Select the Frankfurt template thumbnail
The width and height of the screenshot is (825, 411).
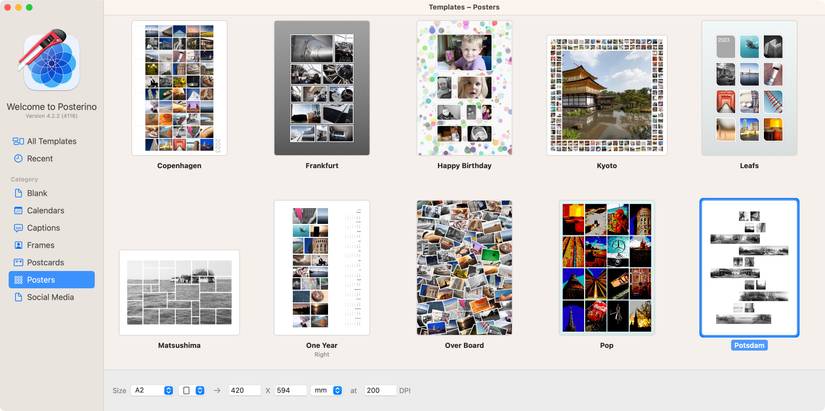(x=322, y=88)
